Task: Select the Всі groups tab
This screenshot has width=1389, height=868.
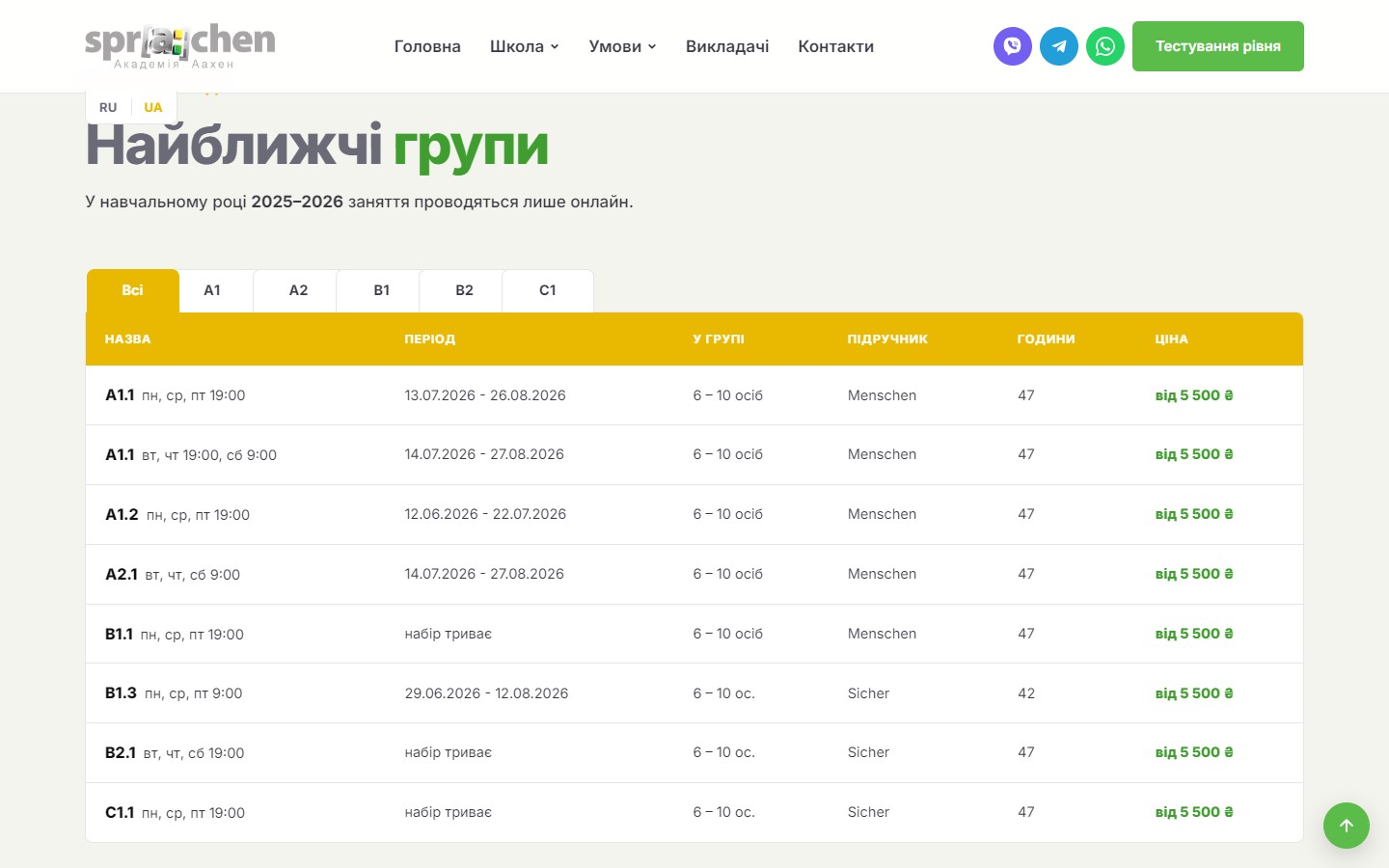Action: coord(133,290)
